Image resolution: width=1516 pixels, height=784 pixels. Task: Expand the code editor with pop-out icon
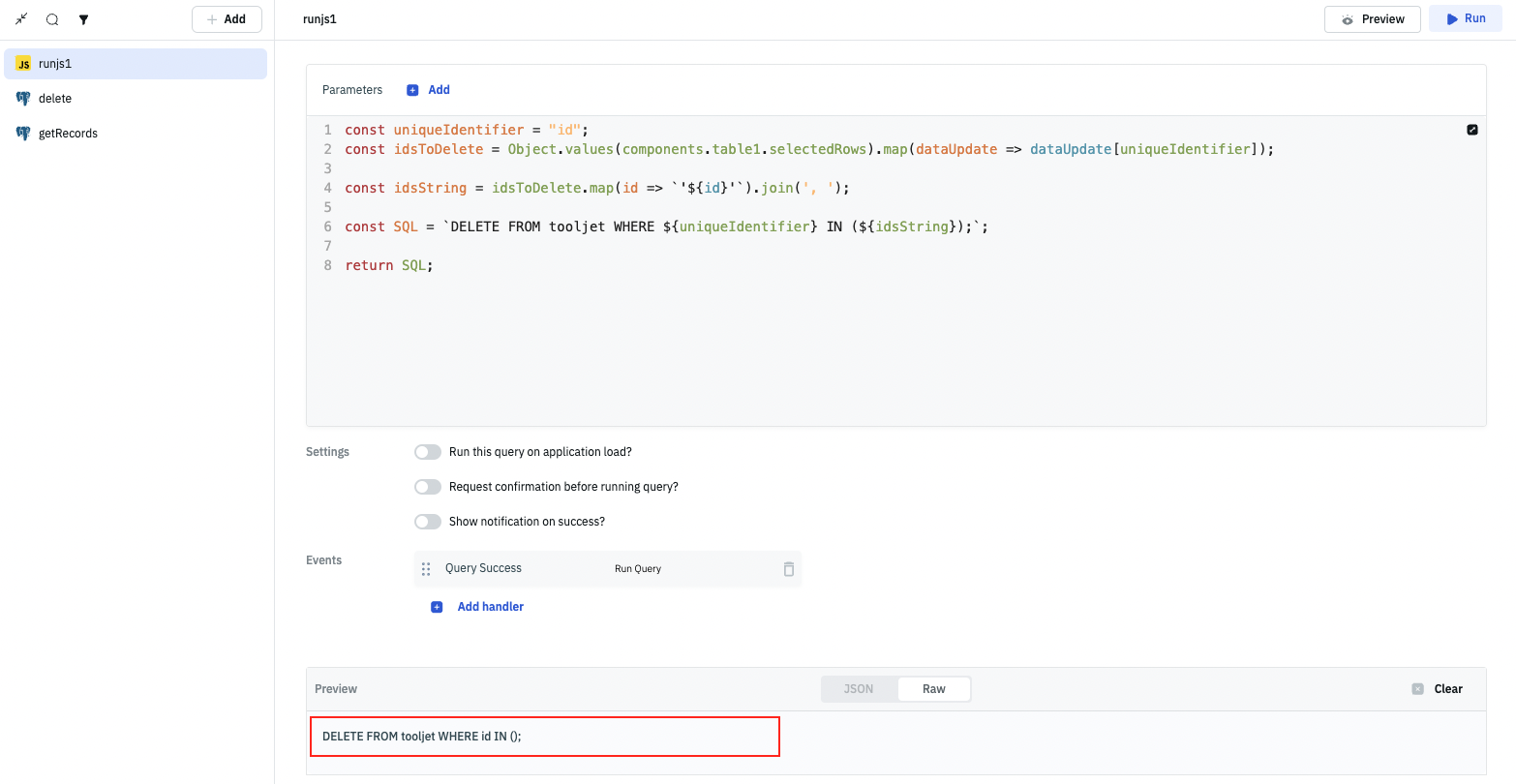point(1471,130)
